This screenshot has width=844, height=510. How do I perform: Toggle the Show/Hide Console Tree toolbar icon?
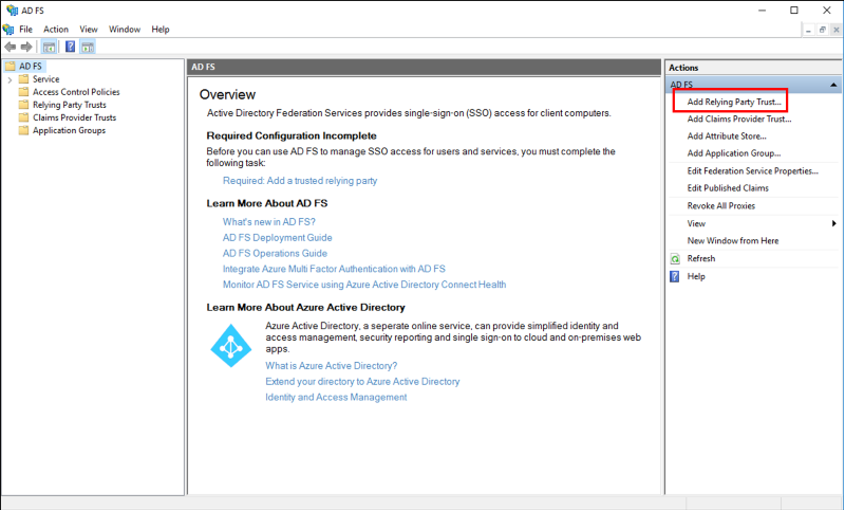pyautogui.click(x=49, y=47)
